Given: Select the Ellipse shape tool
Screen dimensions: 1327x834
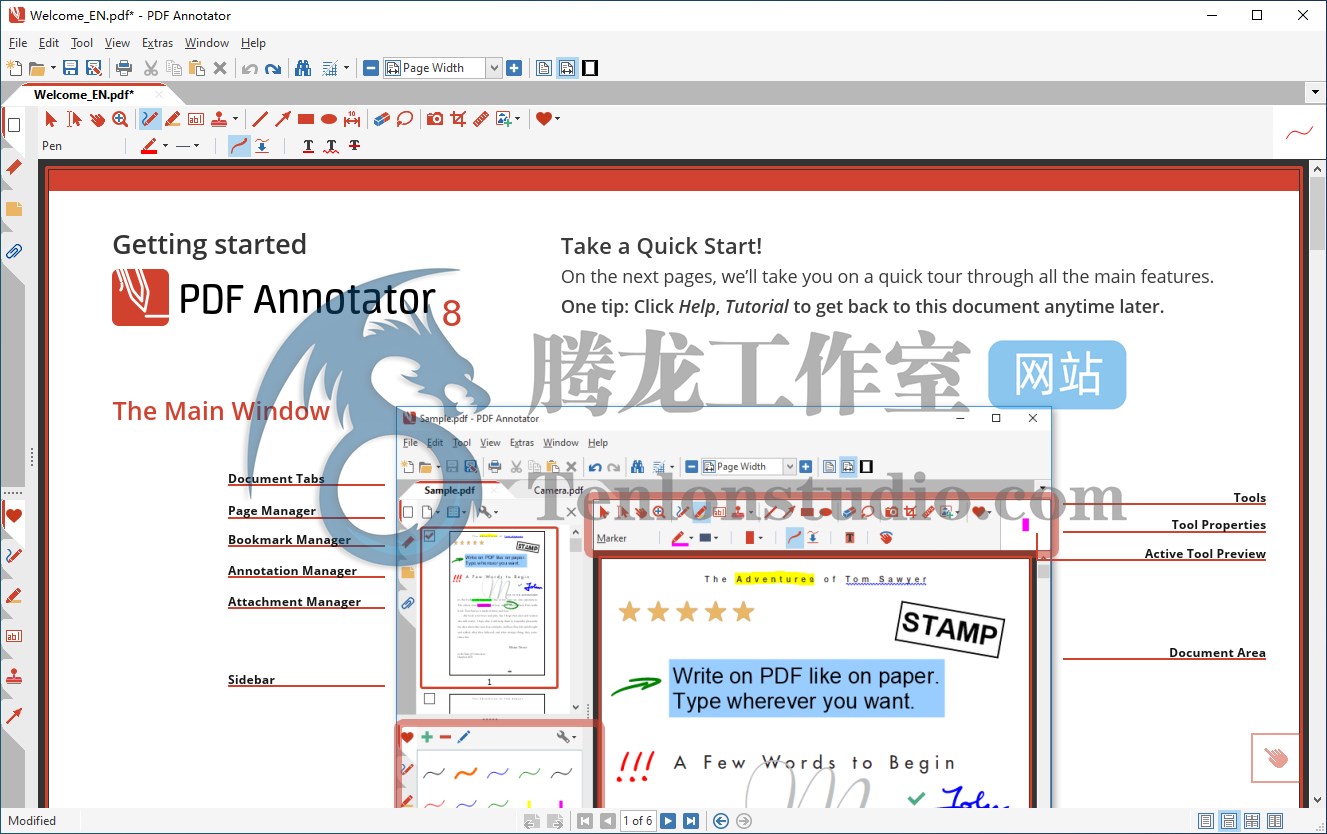Looking at the screenshot, I should (x=329, y=119).
